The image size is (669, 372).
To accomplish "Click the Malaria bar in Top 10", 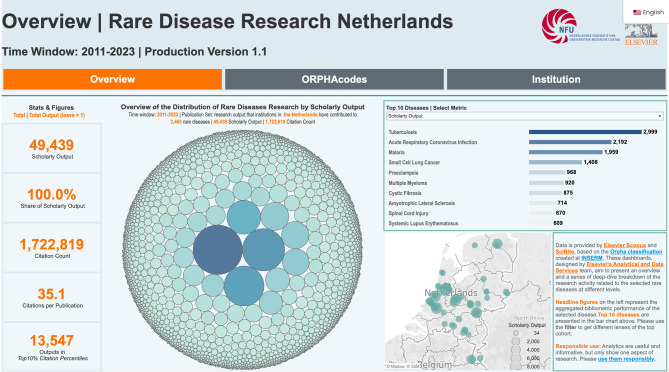I will click(566, 152).
